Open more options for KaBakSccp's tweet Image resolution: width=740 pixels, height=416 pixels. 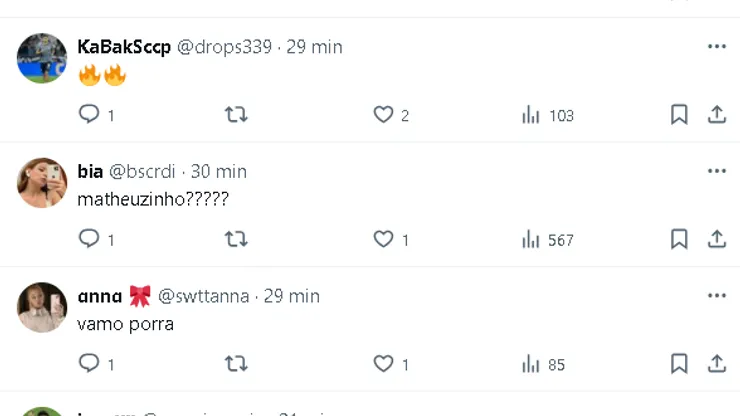coord(717,46)
